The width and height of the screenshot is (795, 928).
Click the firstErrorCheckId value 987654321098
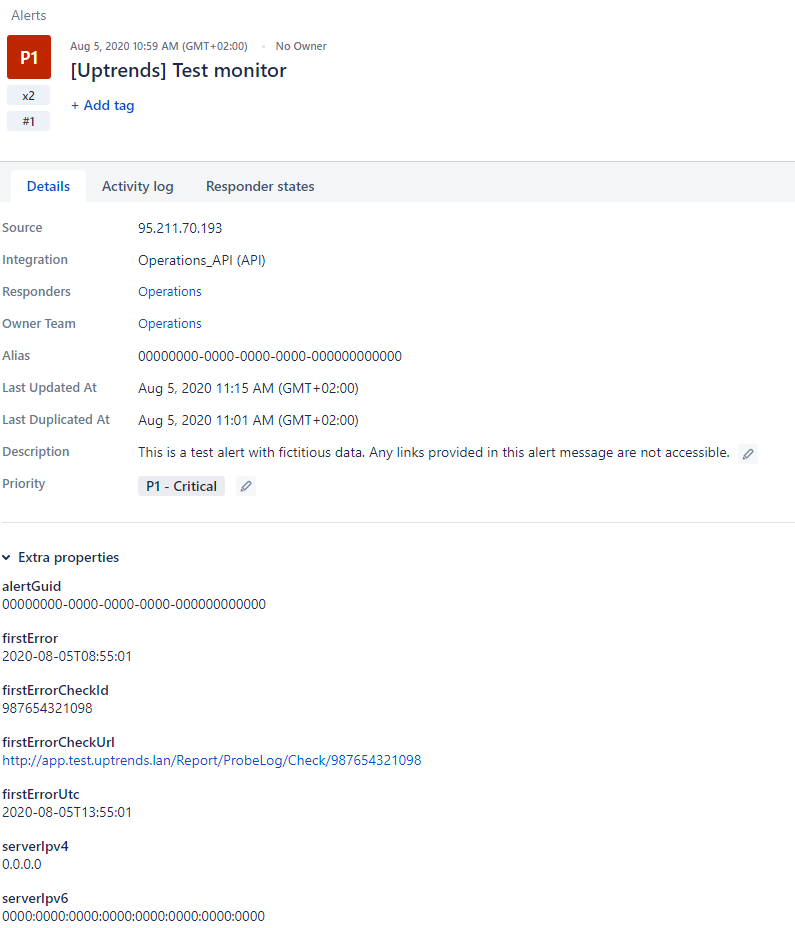[47, 708]
